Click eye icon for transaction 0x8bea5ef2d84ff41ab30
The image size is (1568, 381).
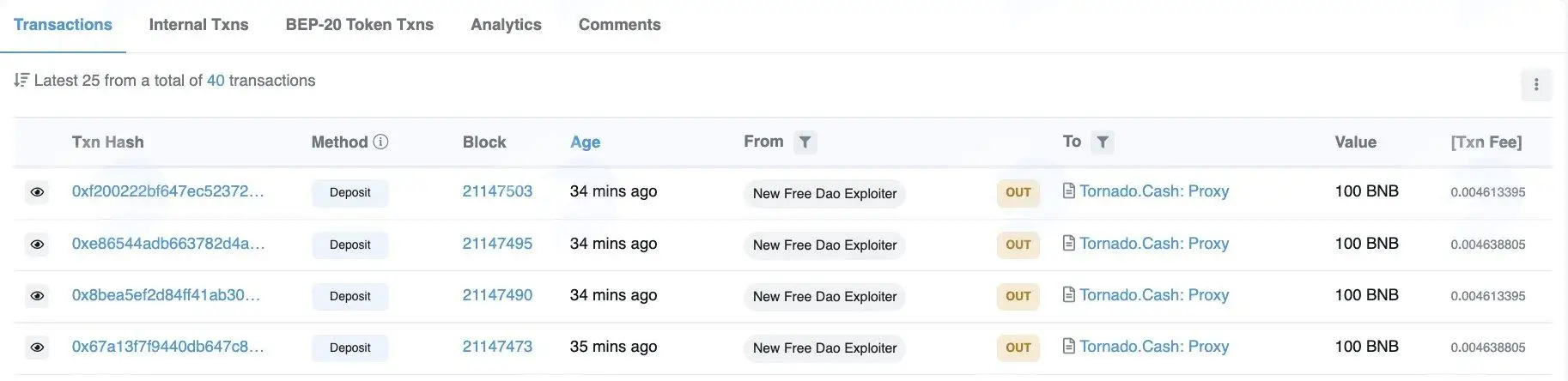[37, 296]
